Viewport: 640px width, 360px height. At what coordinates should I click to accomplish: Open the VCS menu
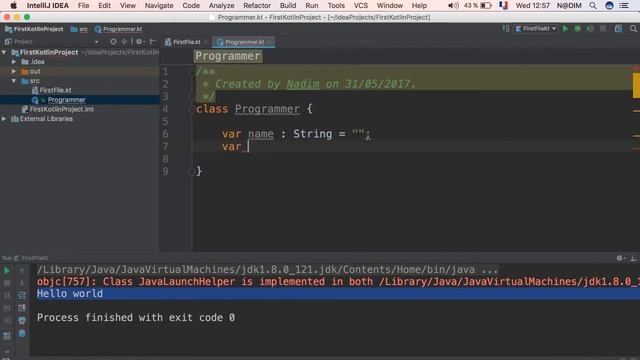point(360,5)
